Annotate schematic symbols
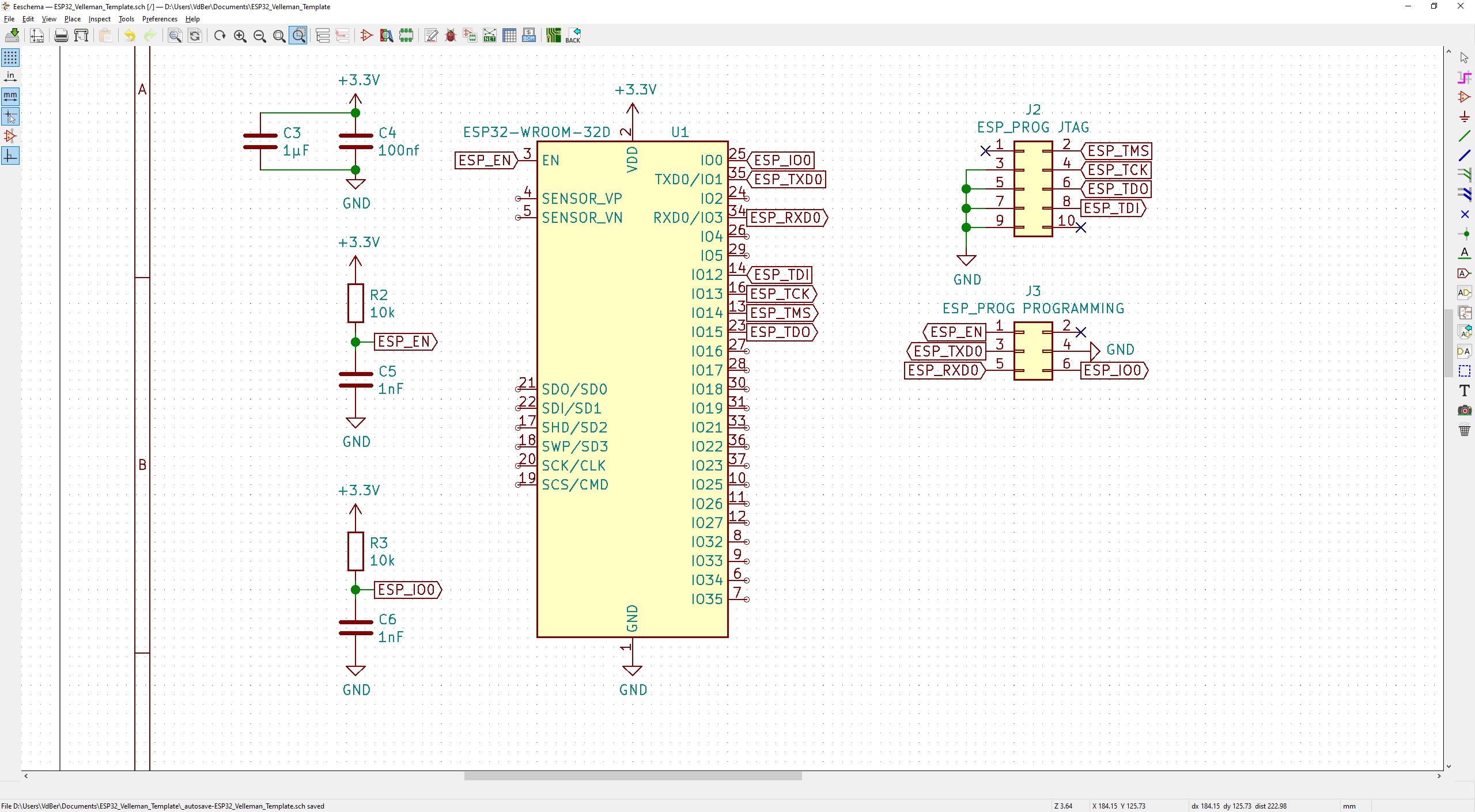Image resolution: width=1475 pixels, height=812 pixels. tap(431, 36)
